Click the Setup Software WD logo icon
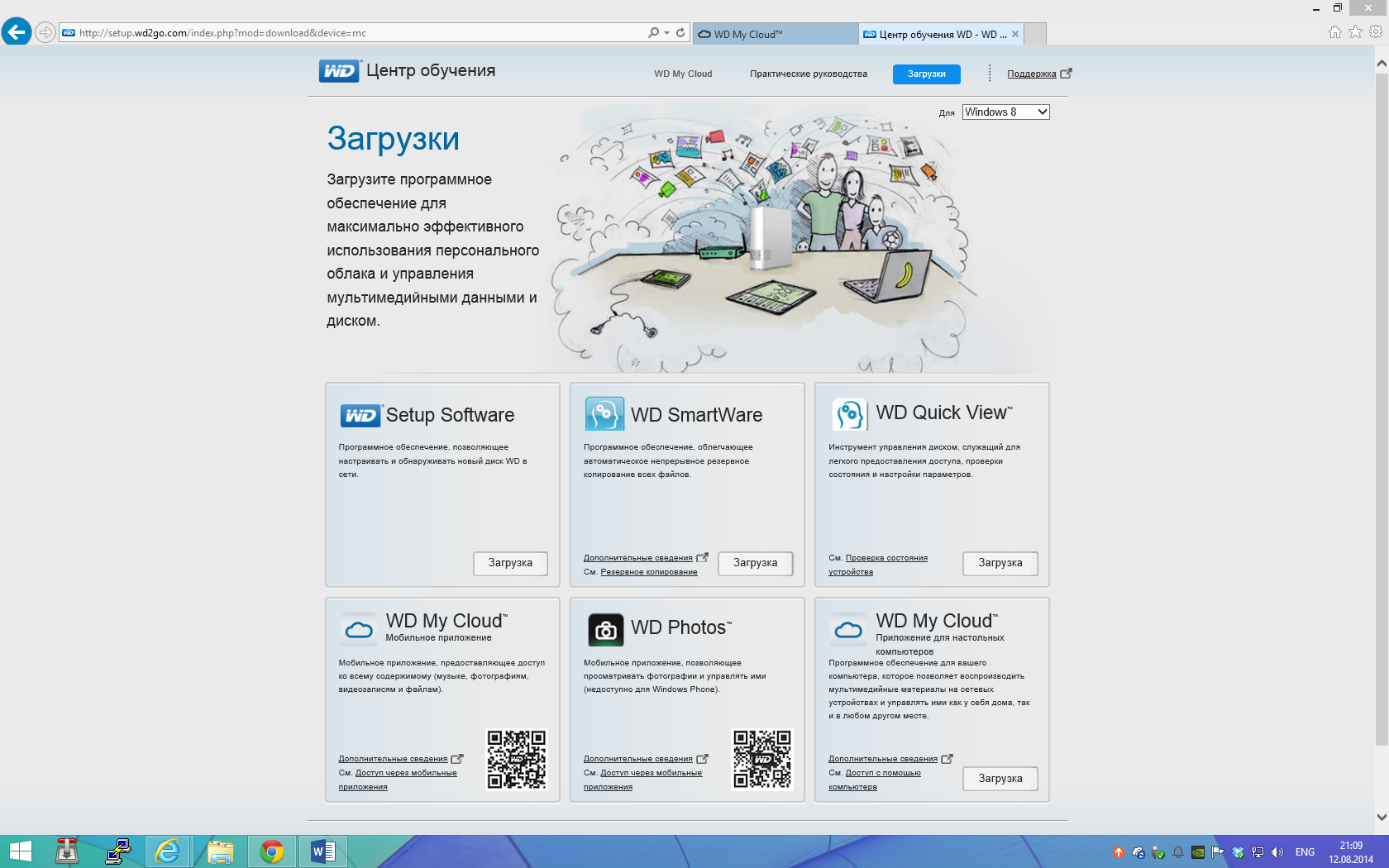Screen dimensions: 1389x868 (x=360, y=415)
